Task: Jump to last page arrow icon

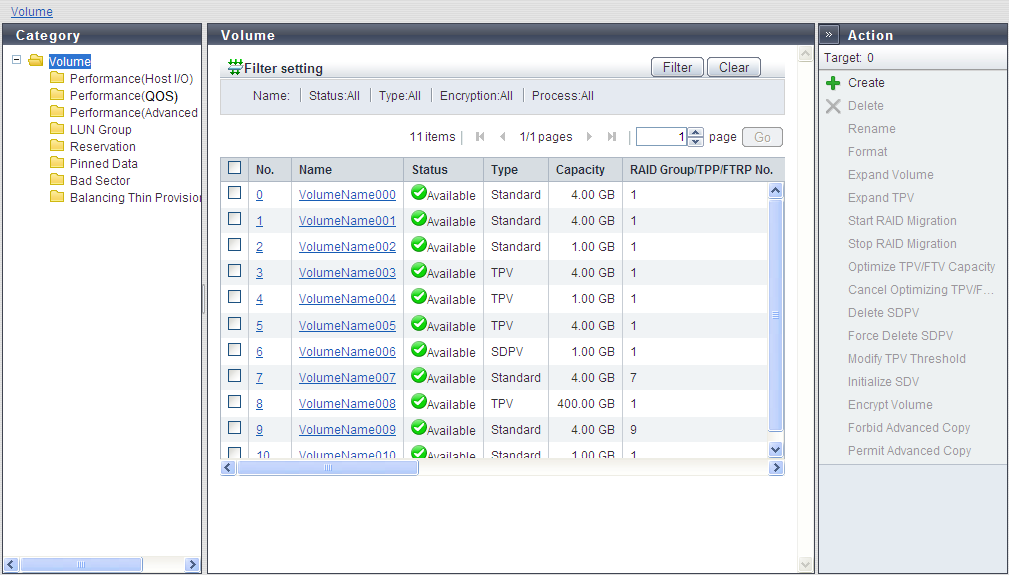Action: pos(612,137)
